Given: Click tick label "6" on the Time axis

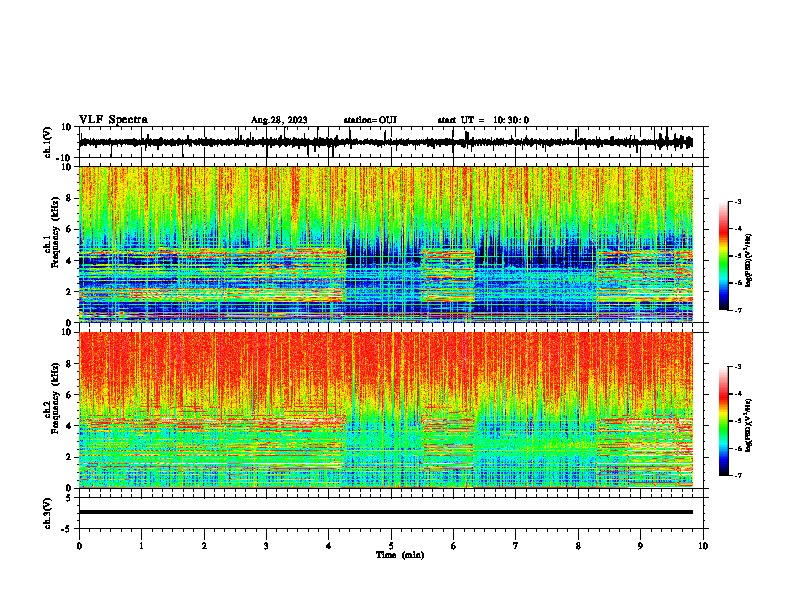Looking at the screenshot, I should (x=453, y=546).
